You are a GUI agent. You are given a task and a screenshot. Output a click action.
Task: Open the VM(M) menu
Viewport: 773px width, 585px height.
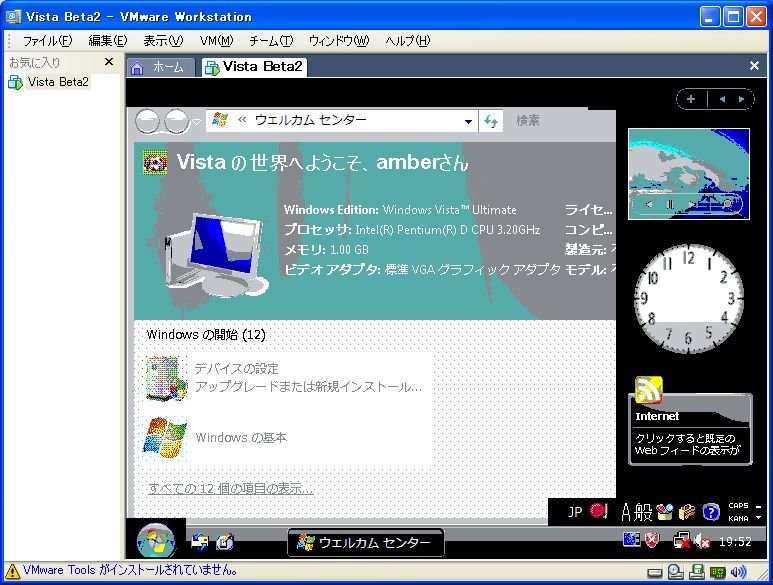[216, 41]
